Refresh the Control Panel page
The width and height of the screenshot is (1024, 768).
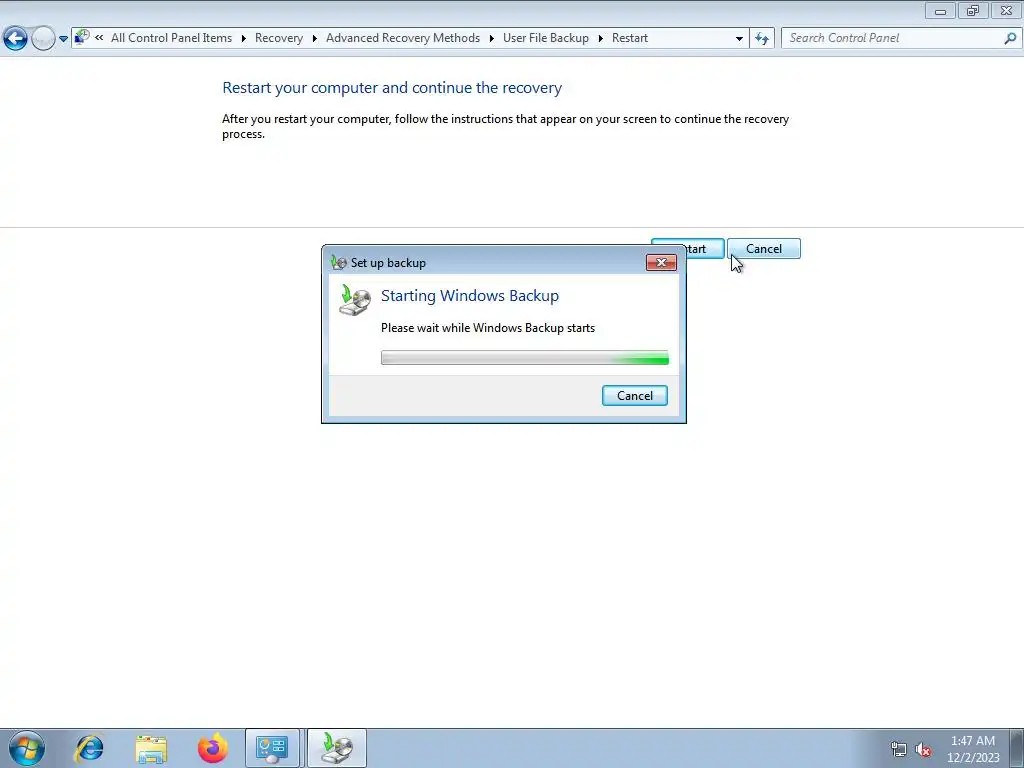coord(762,39)
